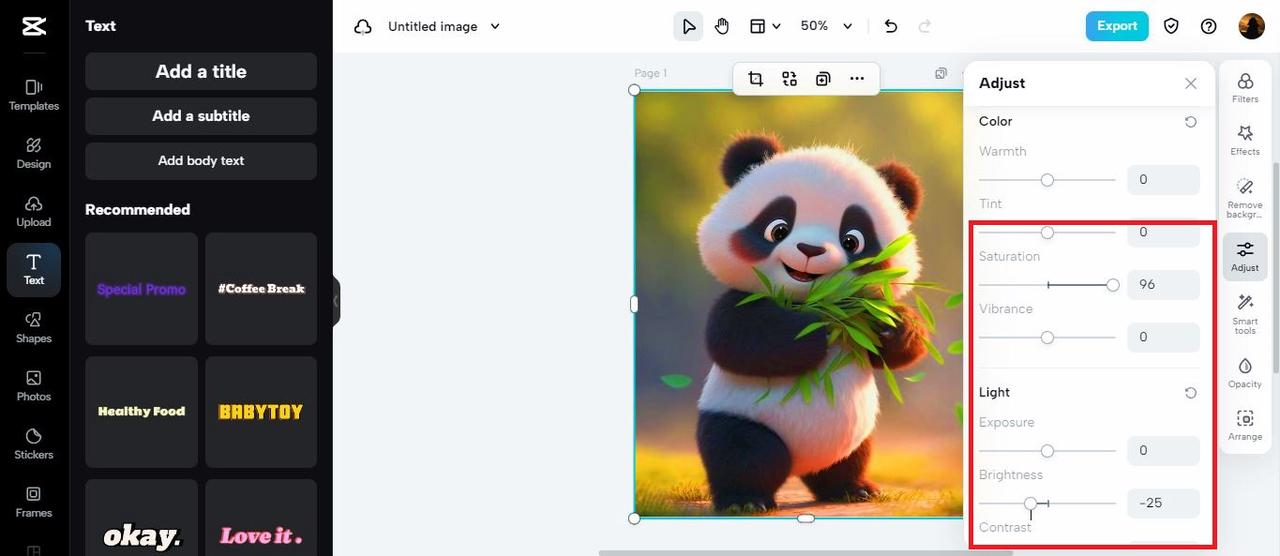Open the Design sidebar panel
Viewport: 1280px width, 556px height.
click(34, 153)
